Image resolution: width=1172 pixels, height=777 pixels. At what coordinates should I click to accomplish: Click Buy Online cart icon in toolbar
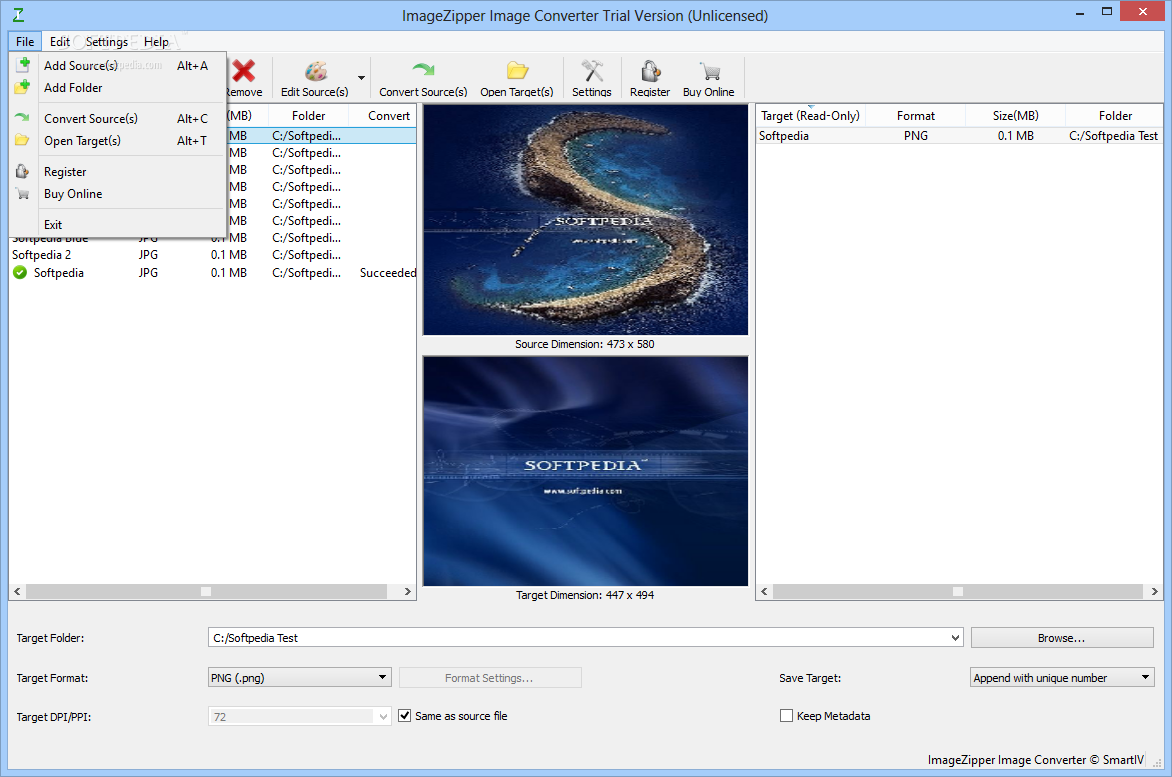point(709,71)
